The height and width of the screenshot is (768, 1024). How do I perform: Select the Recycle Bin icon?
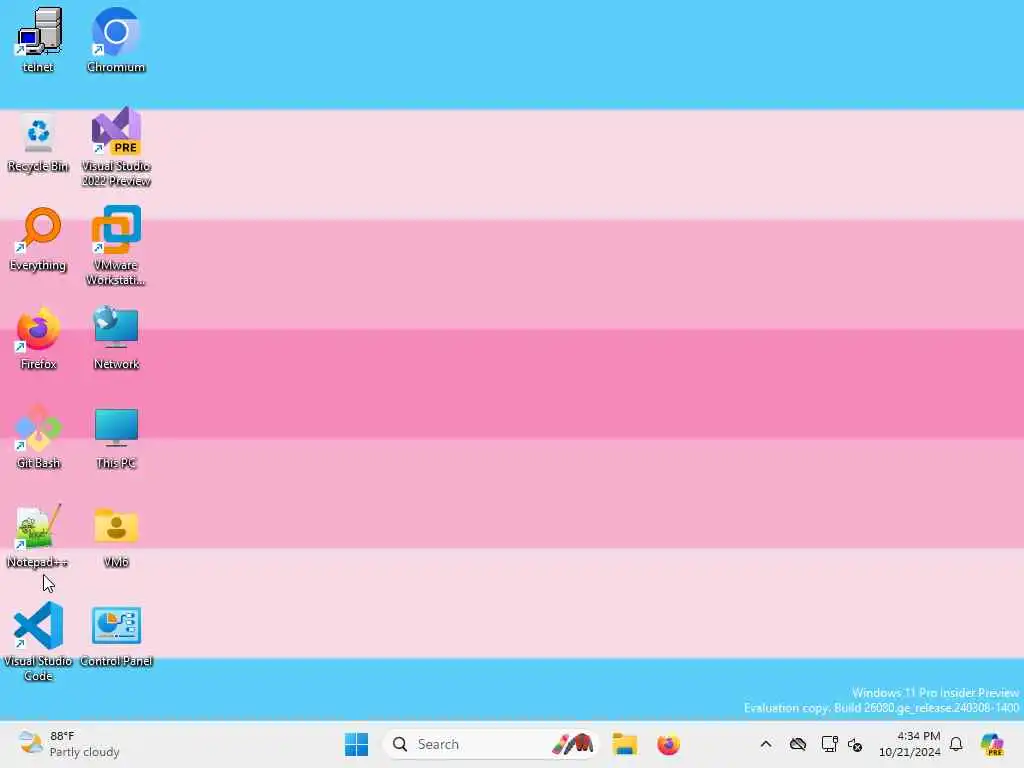[x=38, y=142]
